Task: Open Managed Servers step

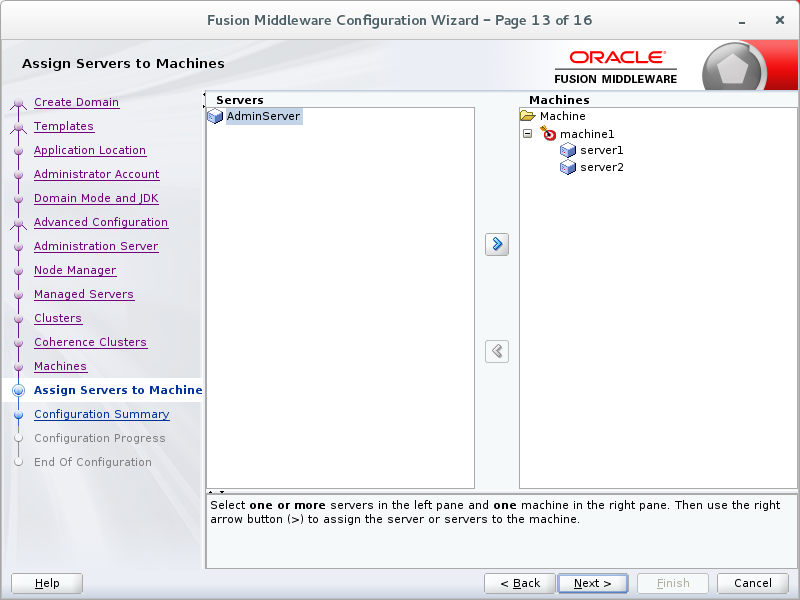Action: point(84,294)
